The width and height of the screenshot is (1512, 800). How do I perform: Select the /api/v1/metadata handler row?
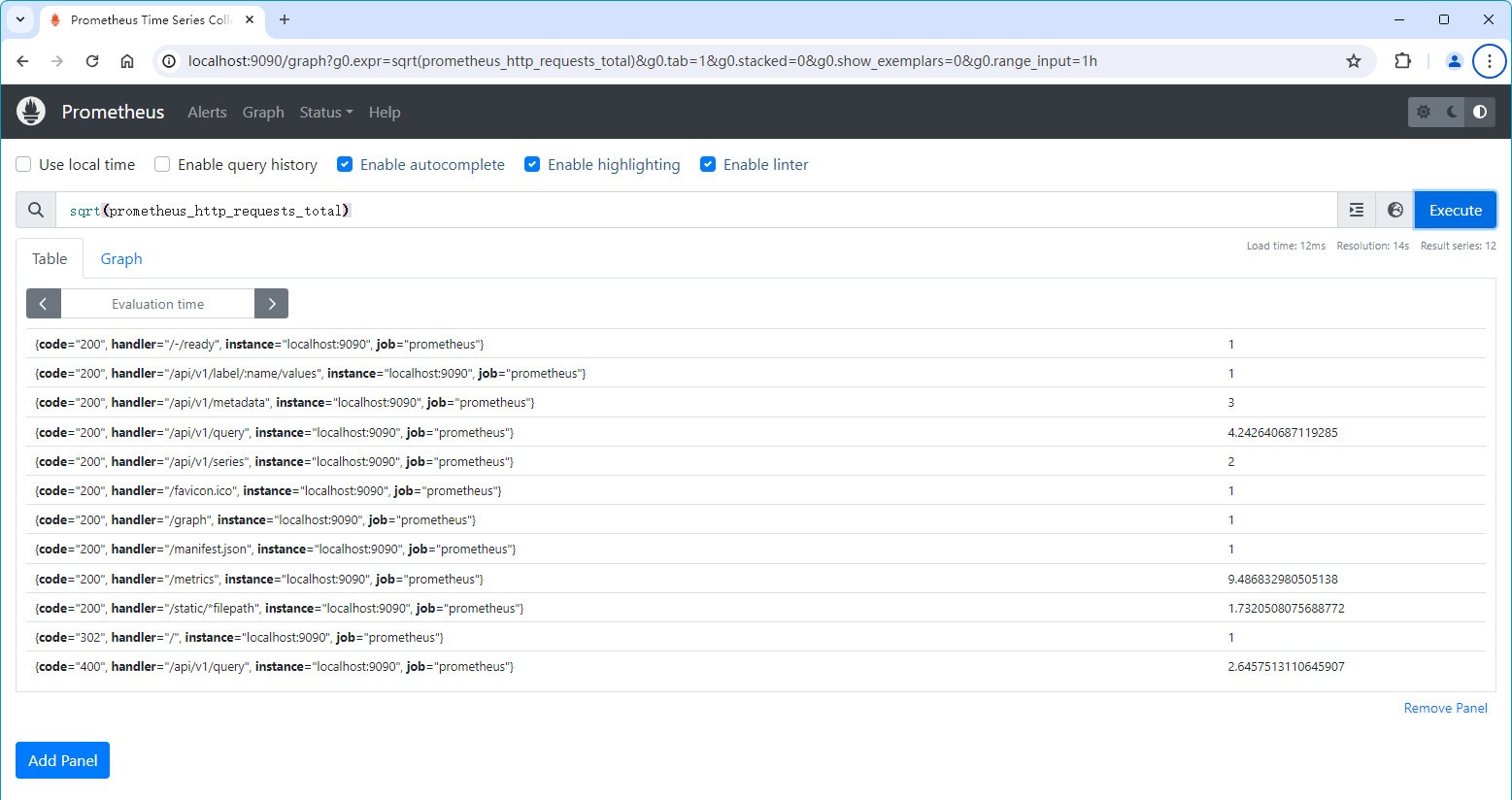[x=756, y=402]
